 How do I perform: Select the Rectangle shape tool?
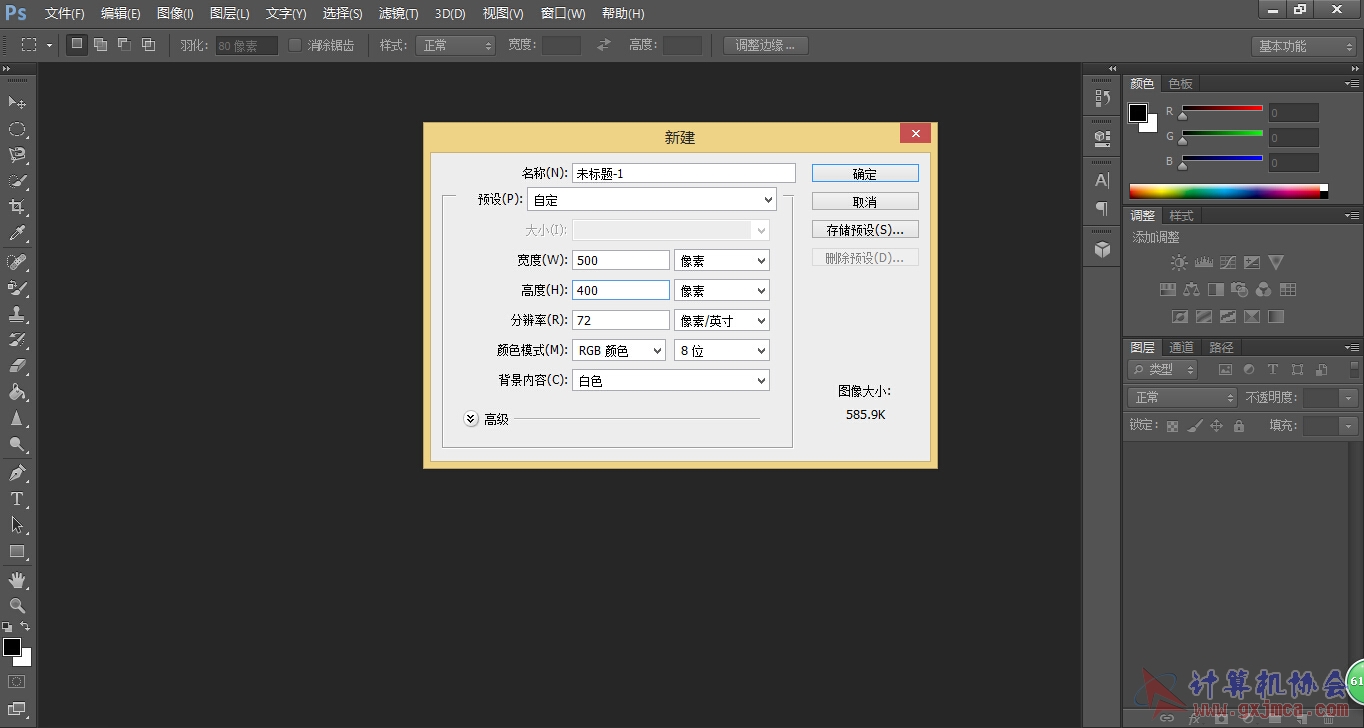pyautogui.click(x=17, y=551)
